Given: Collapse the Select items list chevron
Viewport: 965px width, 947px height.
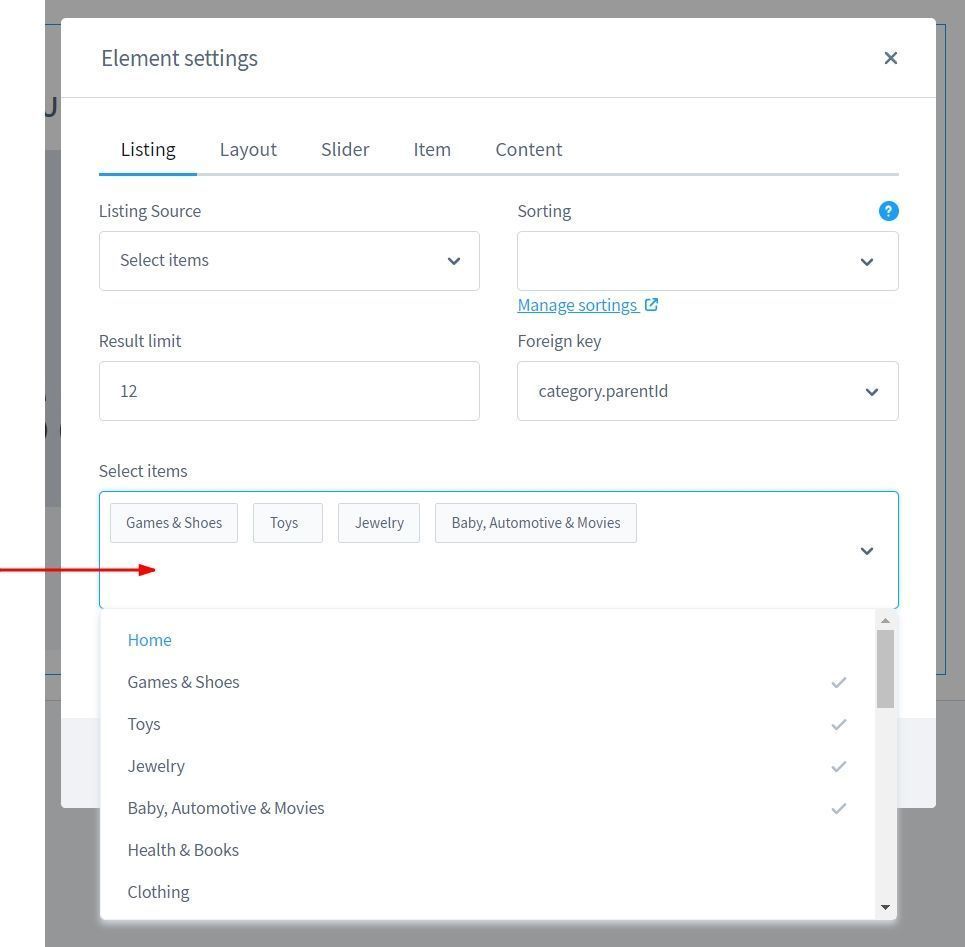Looking at the screenshot, I should tap(866, 551).
